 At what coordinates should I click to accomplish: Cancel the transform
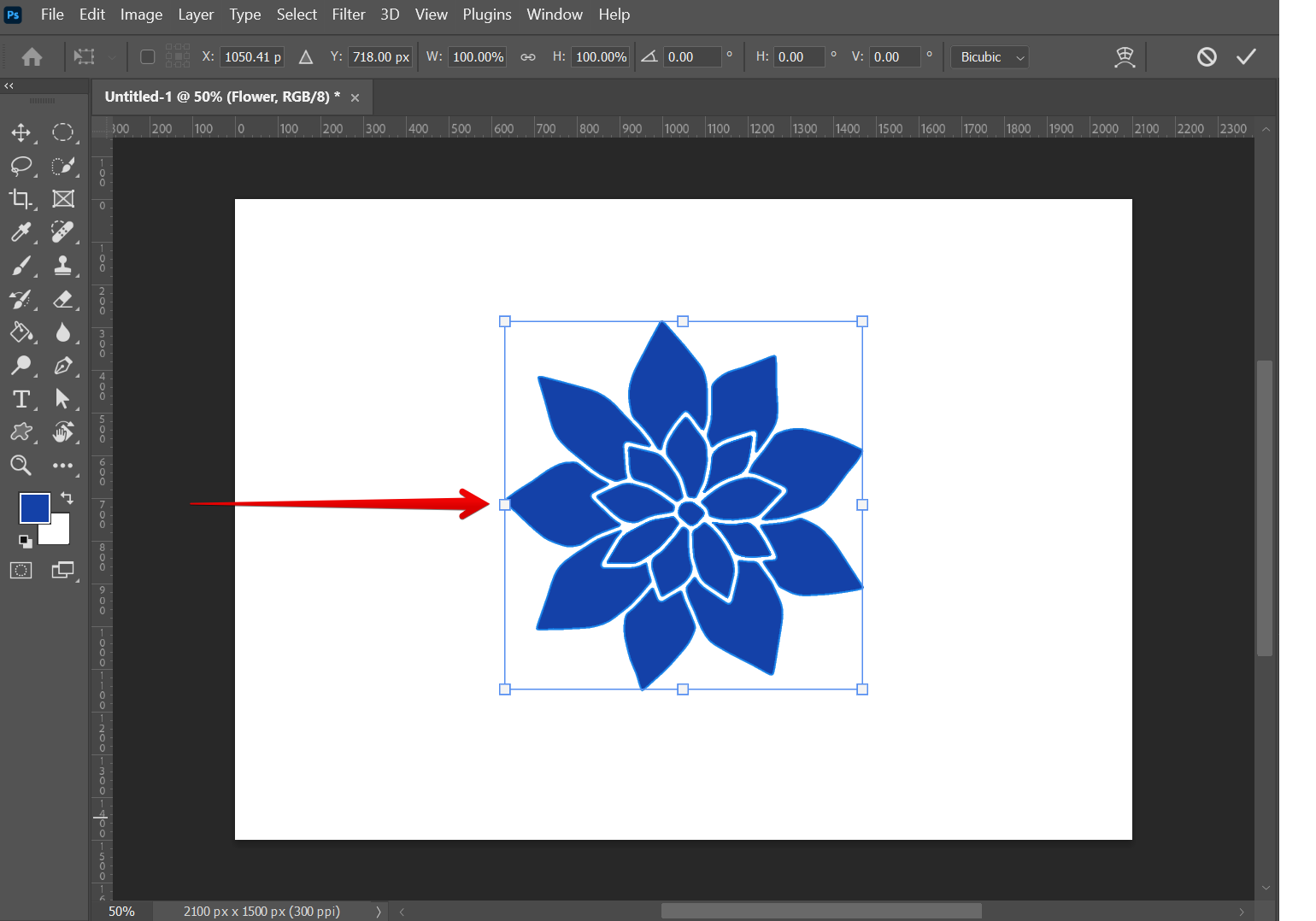(x=1206, y=56)
